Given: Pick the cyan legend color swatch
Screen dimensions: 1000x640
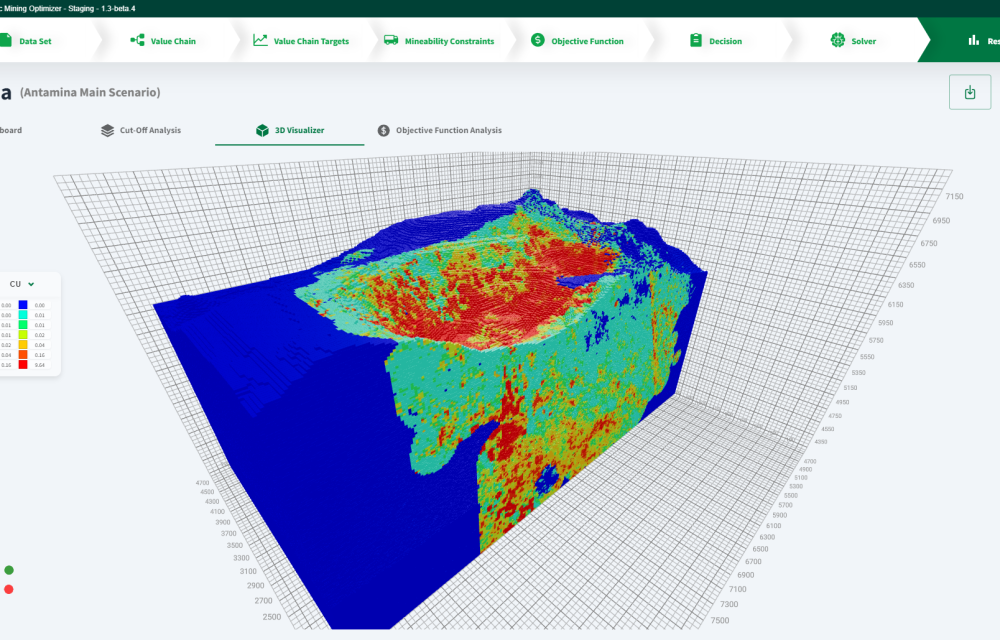Looking at the screenshot, I should 23,315.
